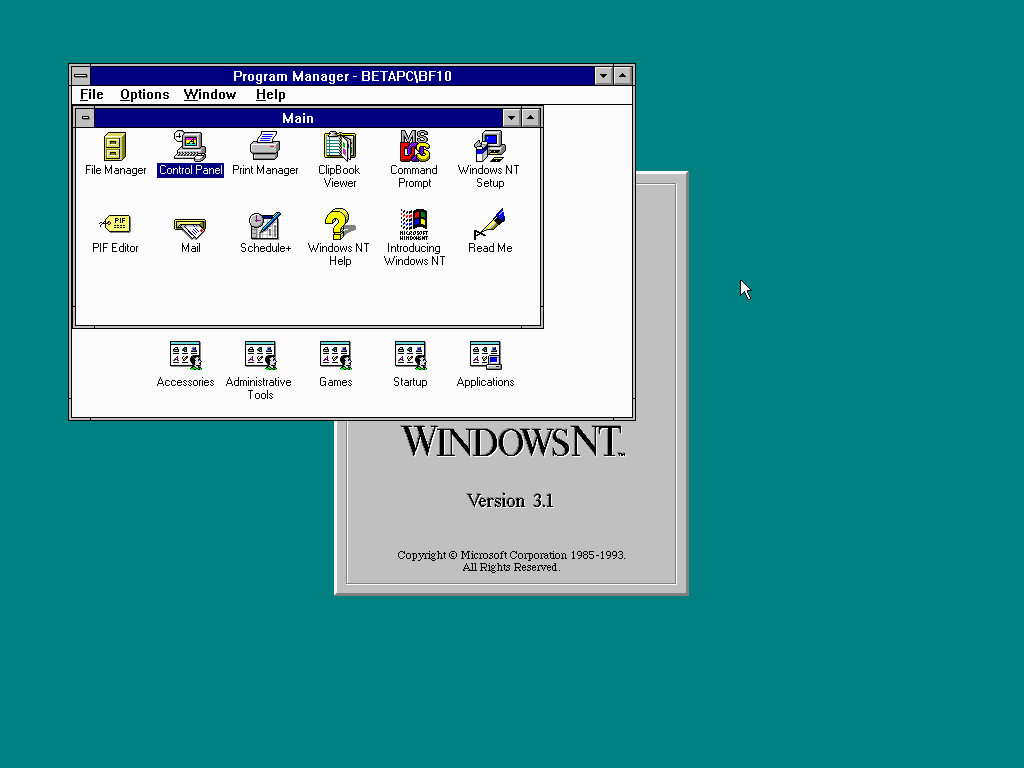
Task: Open the Window menu
Action: click(210, 95)
